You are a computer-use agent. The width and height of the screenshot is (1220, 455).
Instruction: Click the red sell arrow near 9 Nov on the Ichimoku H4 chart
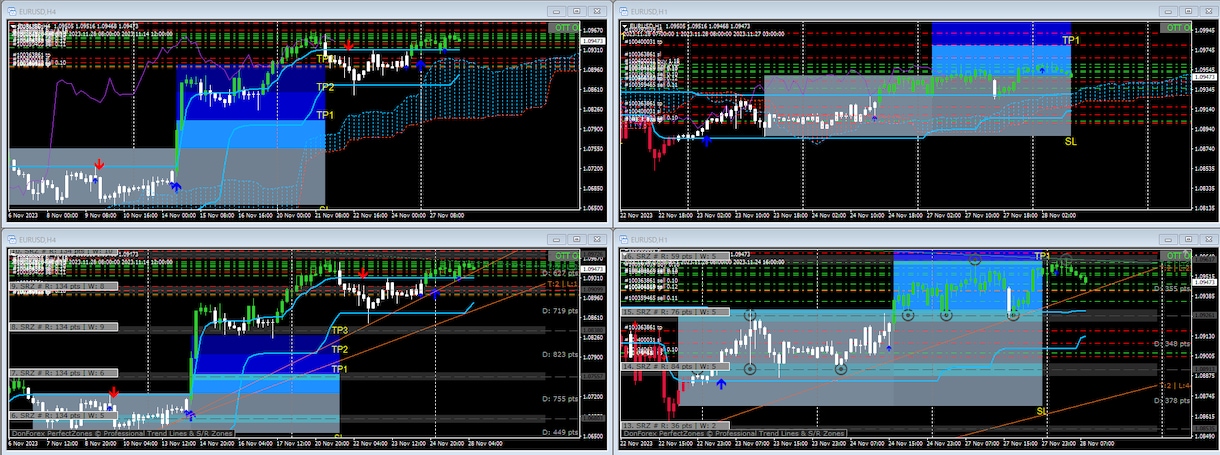click(99, 164)
